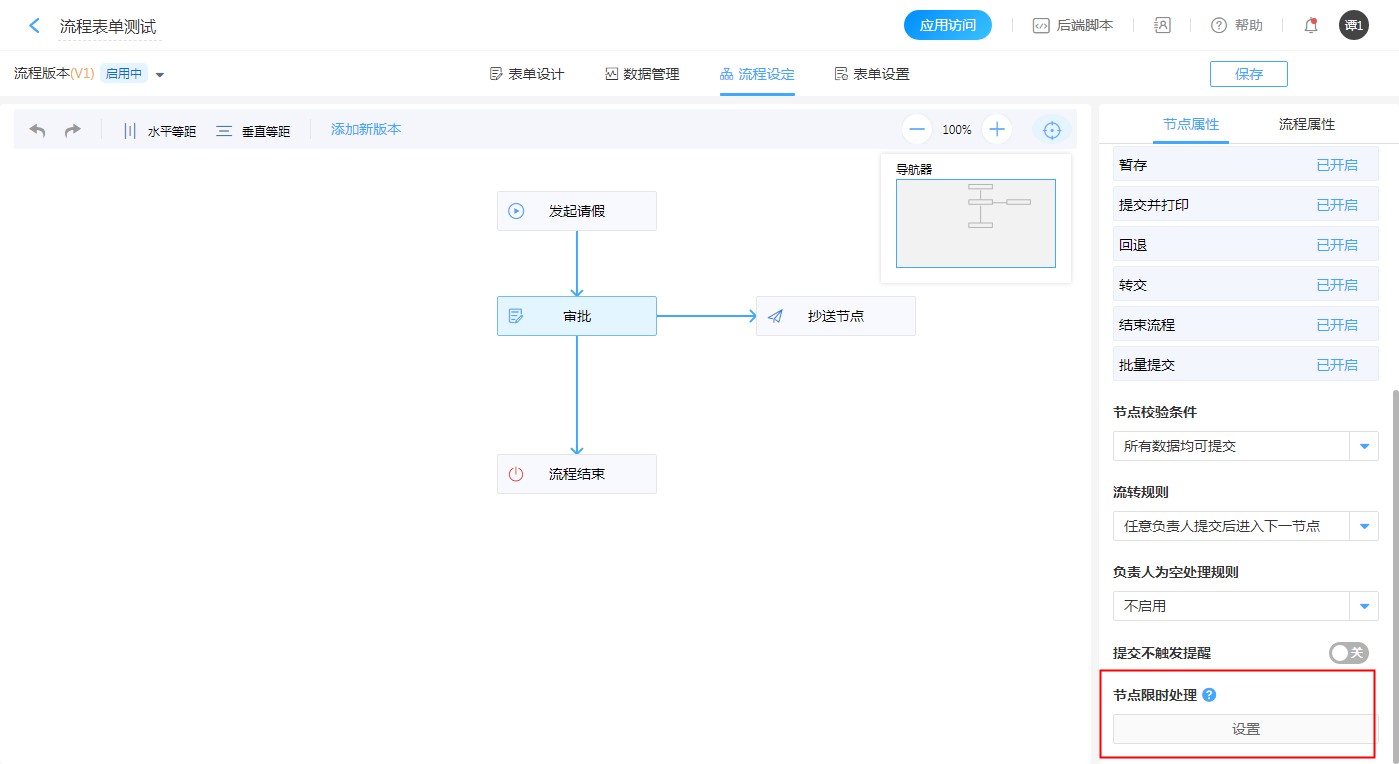The width and height of the screenshot is (1399, 764).
Task: Click the 保存 button
Action: (1248, 74)
